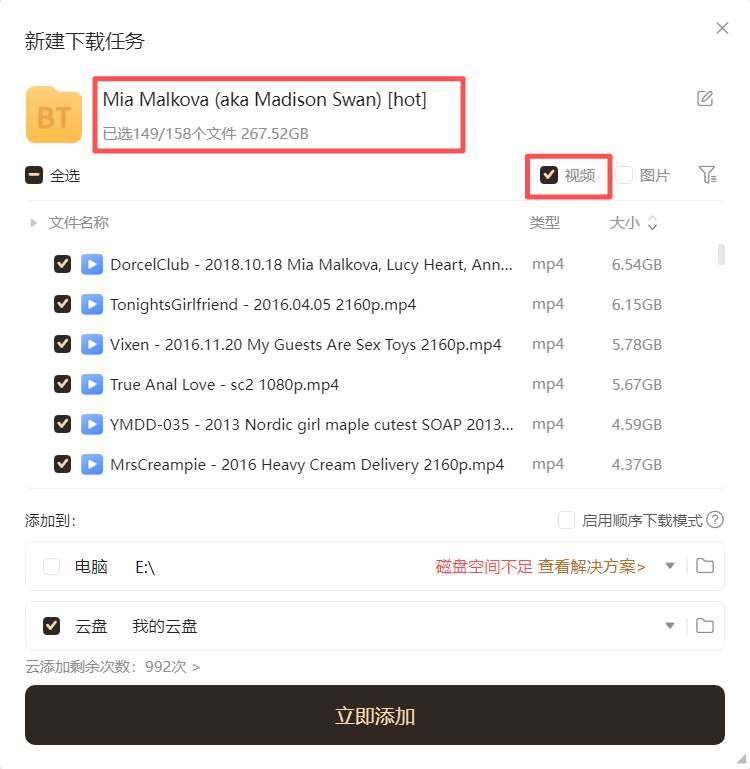This screenshot has width=750, height=769.
Task: Open the folder browser for the computer path E:\
Action: coord(705,566)
